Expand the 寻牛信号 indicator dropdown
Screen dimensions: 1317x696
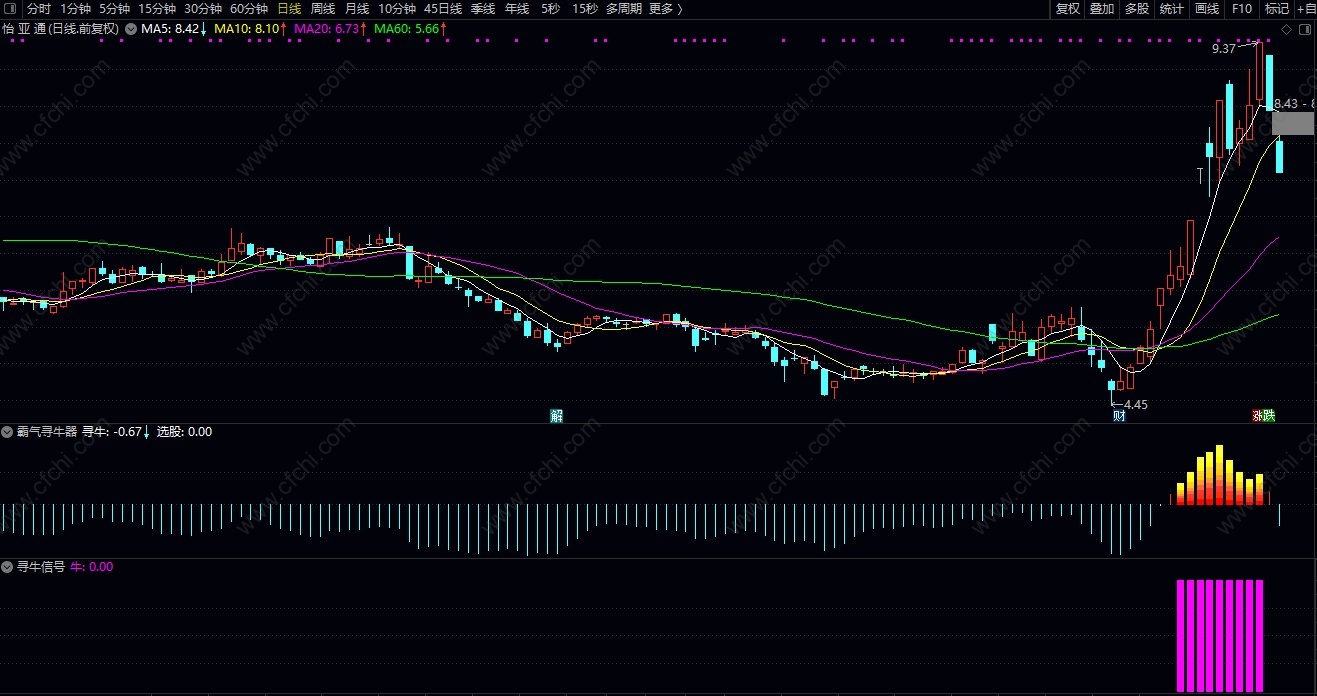[x=8, y=567]
